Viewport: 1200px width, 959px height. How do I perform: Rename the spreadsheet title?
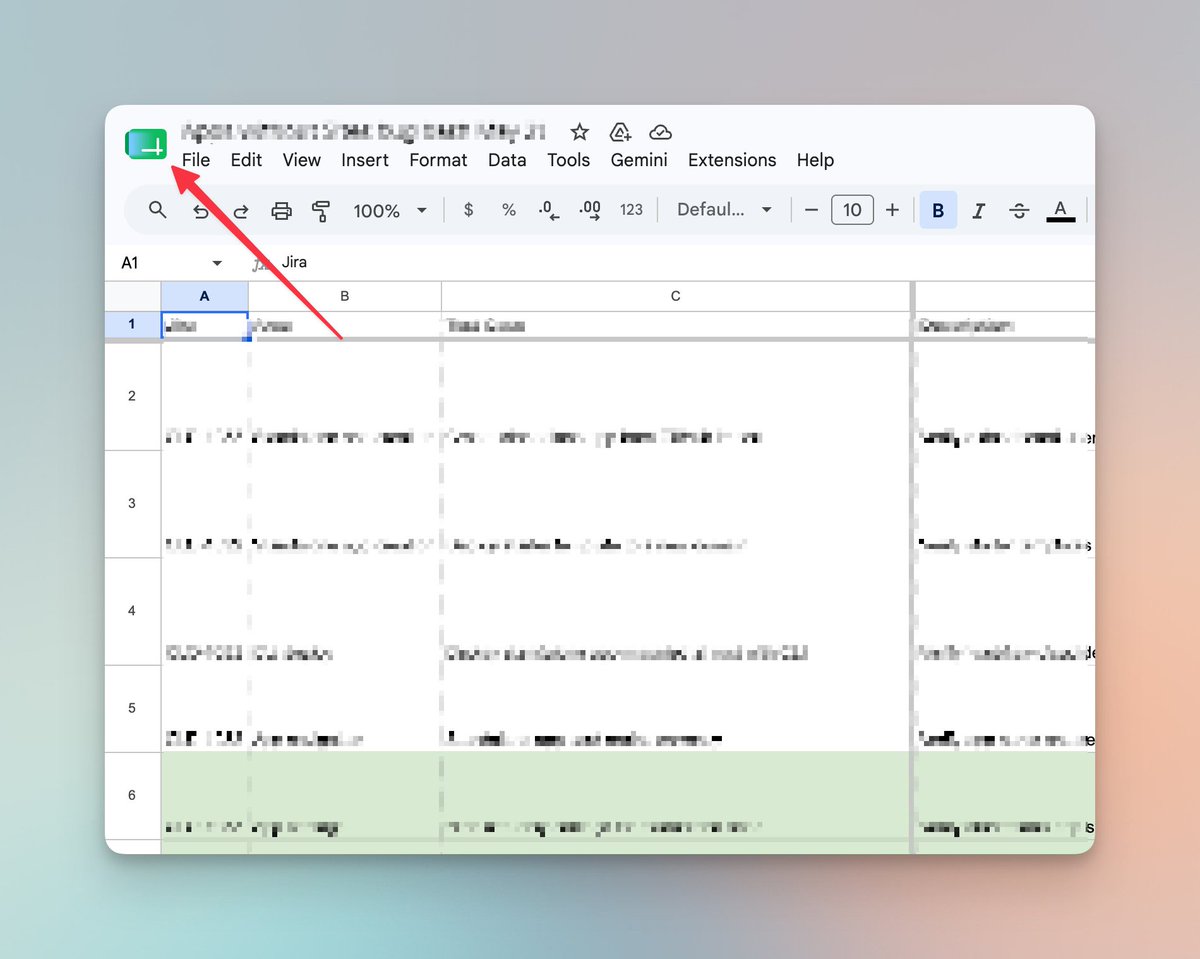pos(365,132)
